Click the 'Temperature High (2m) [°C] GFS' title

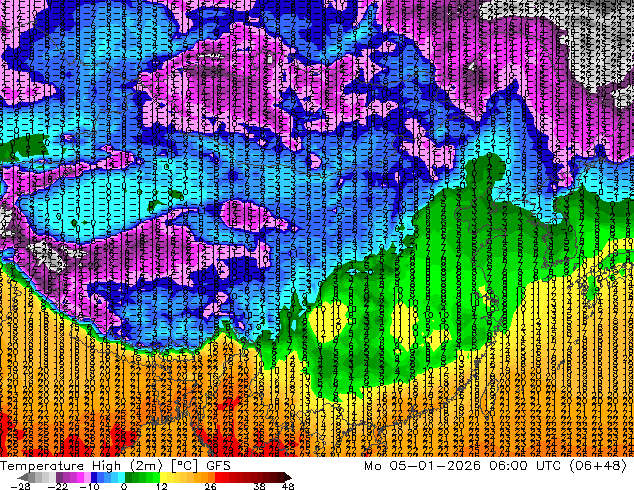pos(115,466)
